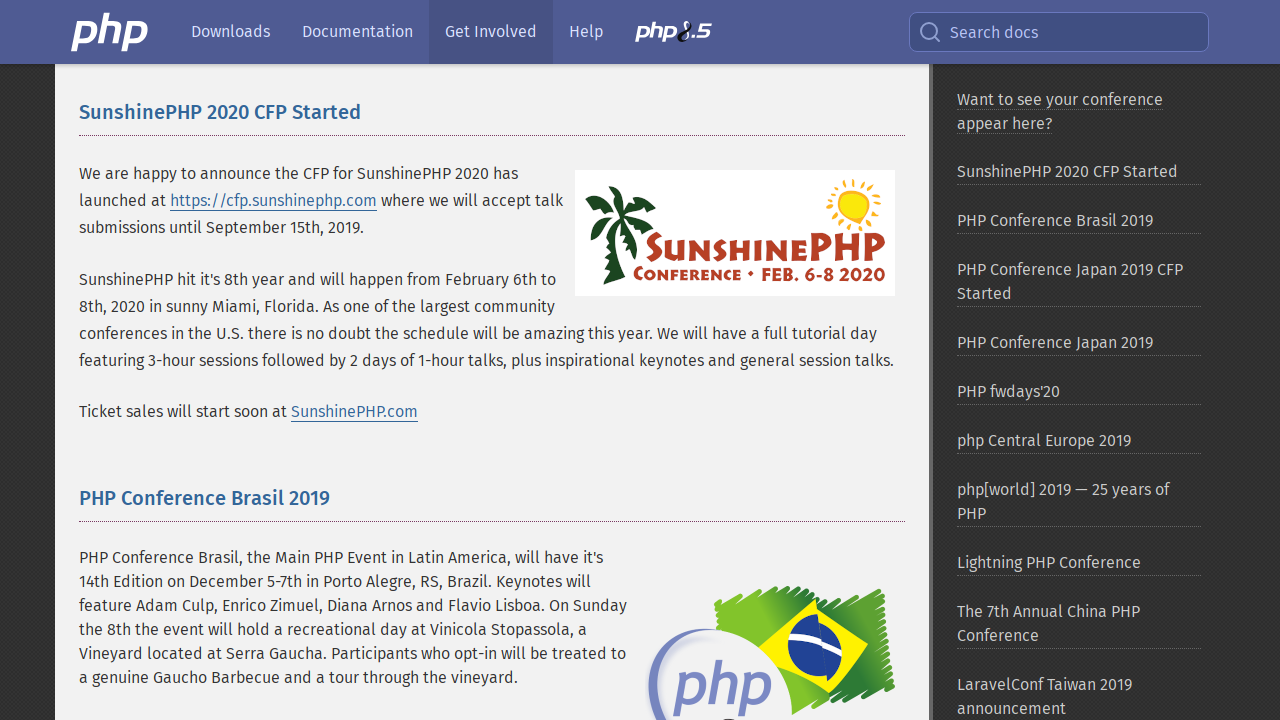Go to the Documentation menu

click(357, 32)
